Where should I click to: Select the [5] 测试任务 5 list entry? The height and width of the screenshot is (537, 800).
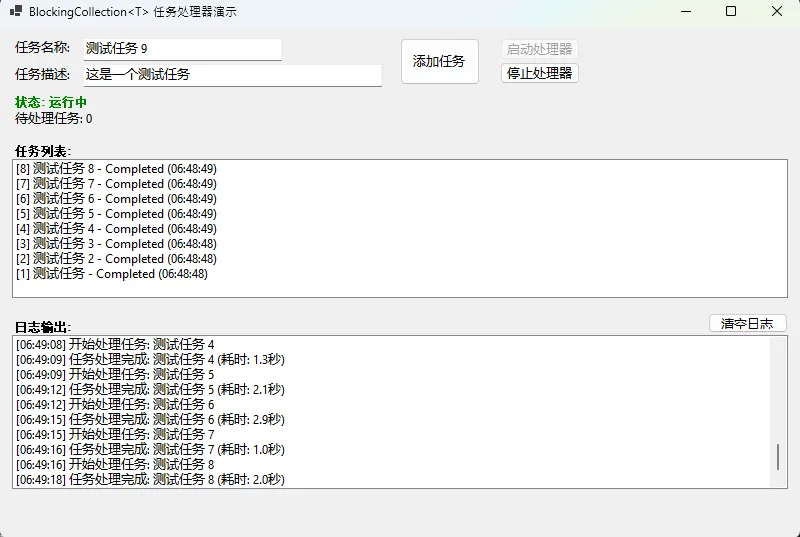[x=116, y=214]
